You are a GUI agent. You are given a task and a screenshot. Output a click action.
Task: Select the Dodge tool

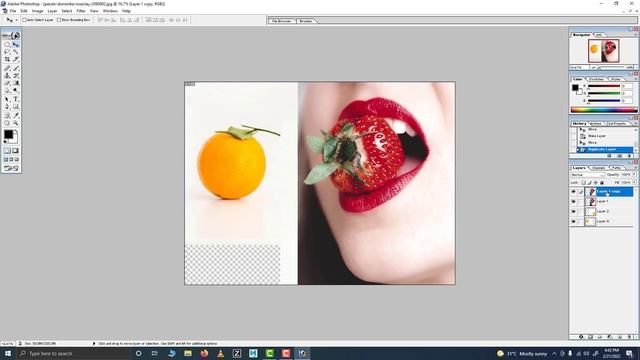[16, 90]
